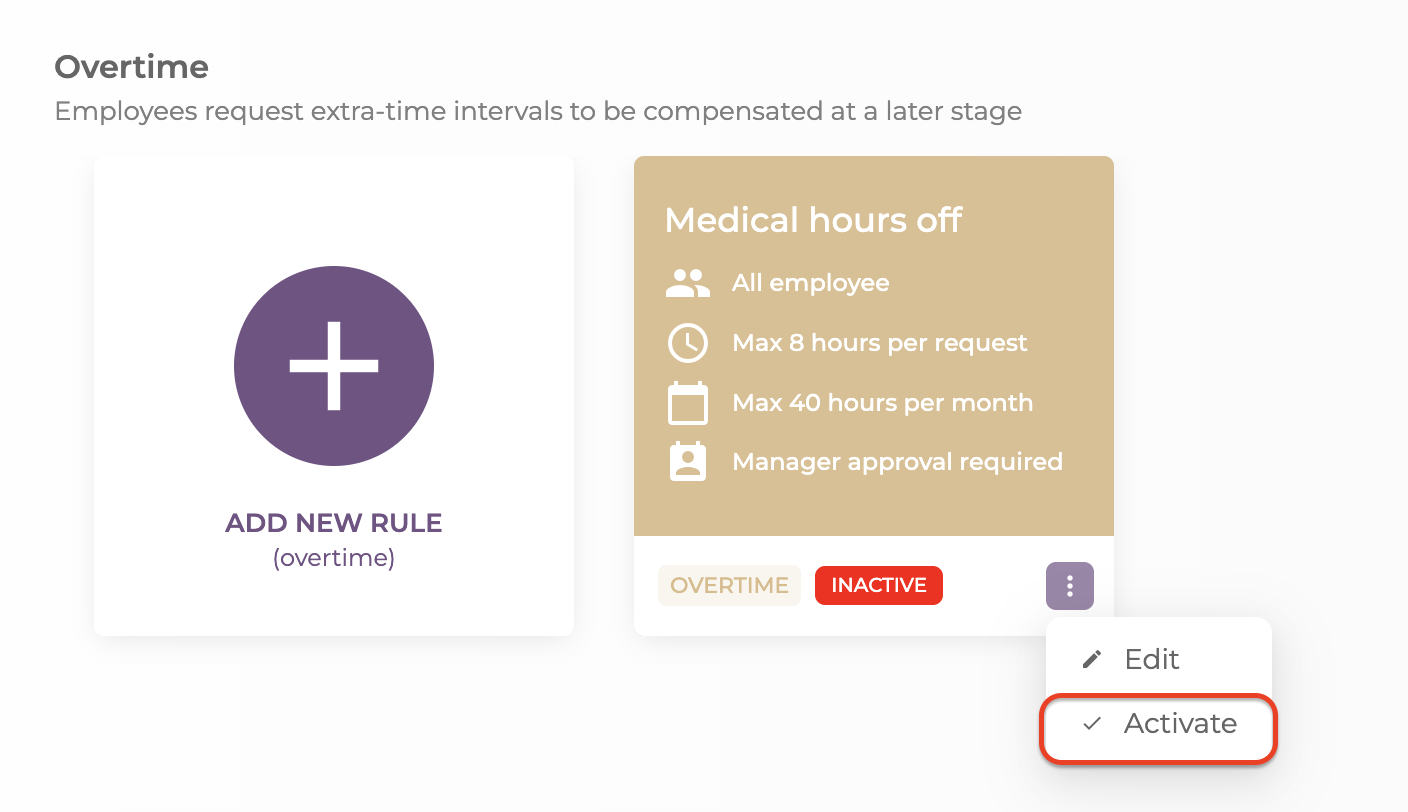Click the checkmark icon beside Activate
Image resolution: width=1408 pixels, height=812 pixels.
click(x=1092, y=724)
